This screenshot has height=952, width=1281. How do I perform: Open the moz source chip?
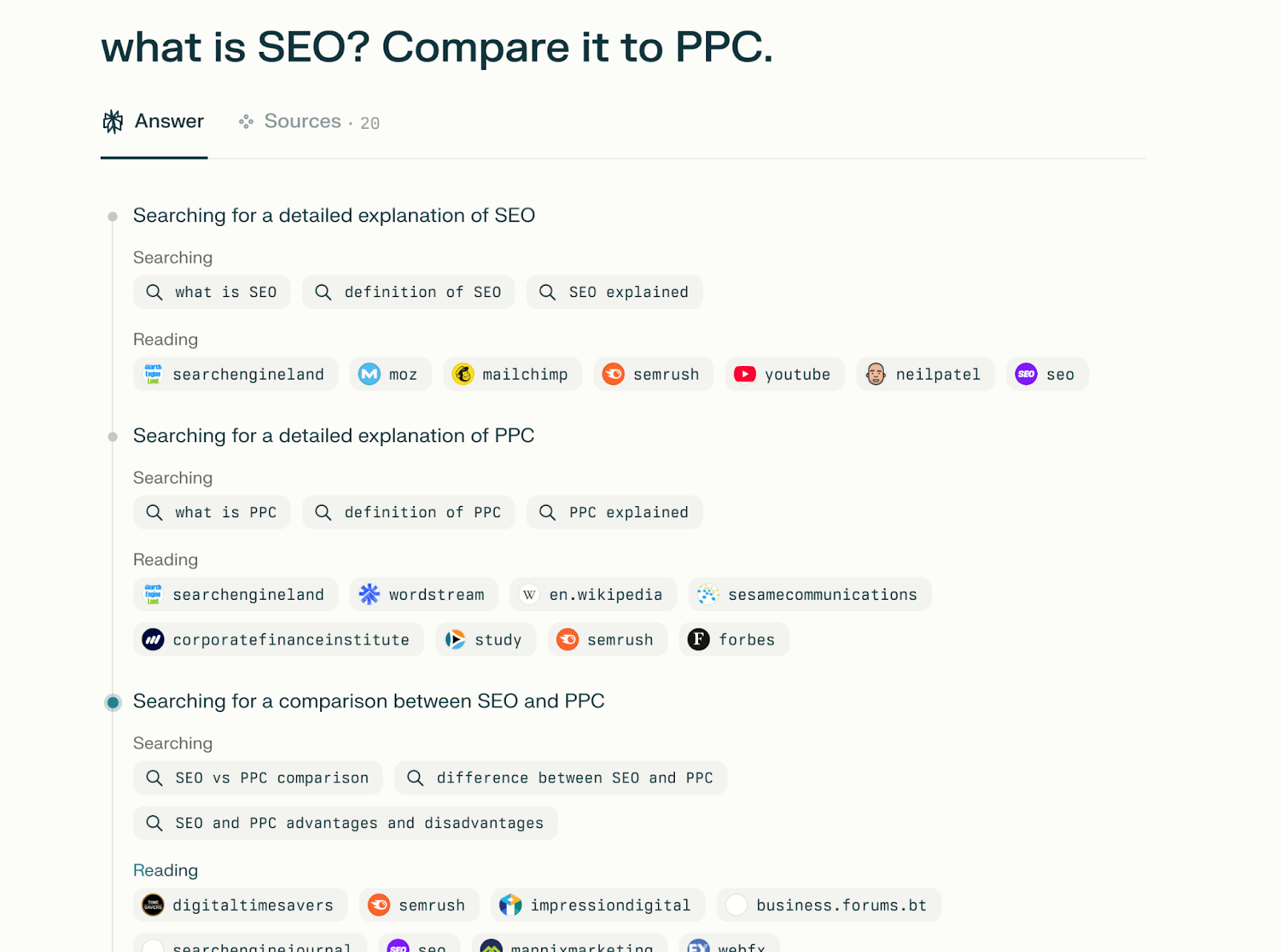[391, 374]
